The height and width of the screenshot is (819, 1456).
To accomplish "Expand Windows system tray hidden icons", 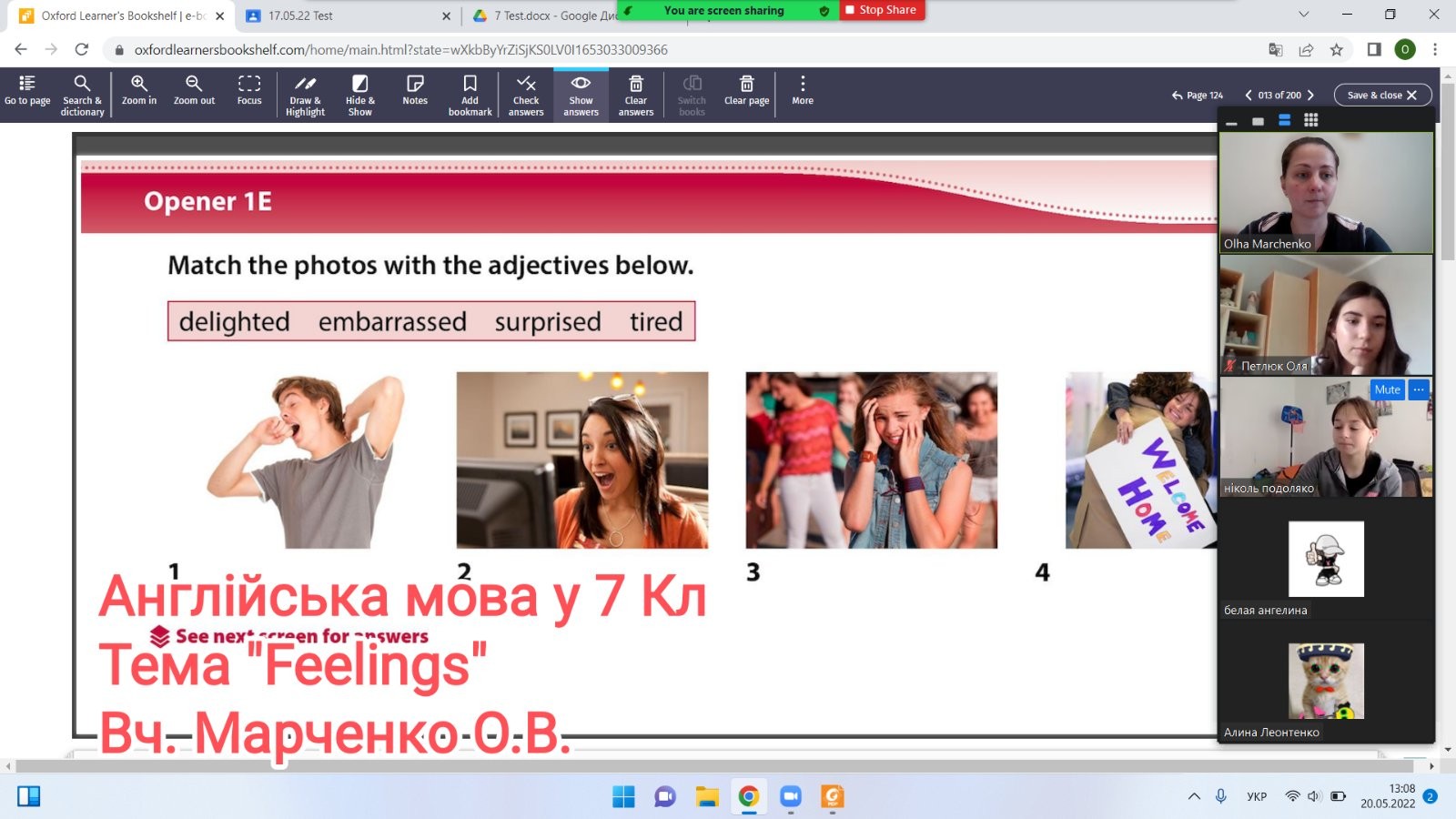I will 1194,796.
